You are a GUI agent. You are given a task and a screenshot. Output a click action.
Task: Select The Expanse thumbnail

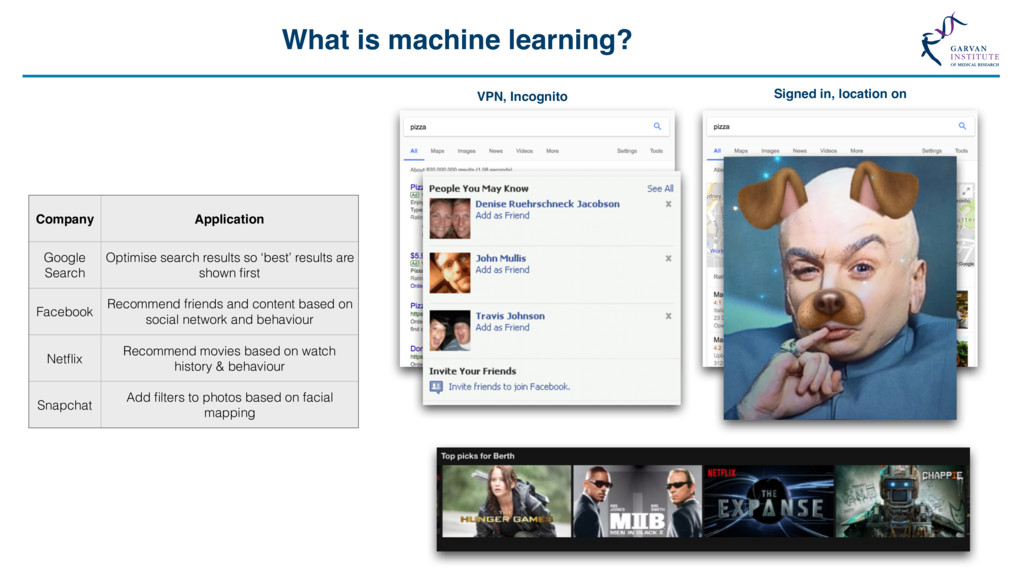(769, 501)
